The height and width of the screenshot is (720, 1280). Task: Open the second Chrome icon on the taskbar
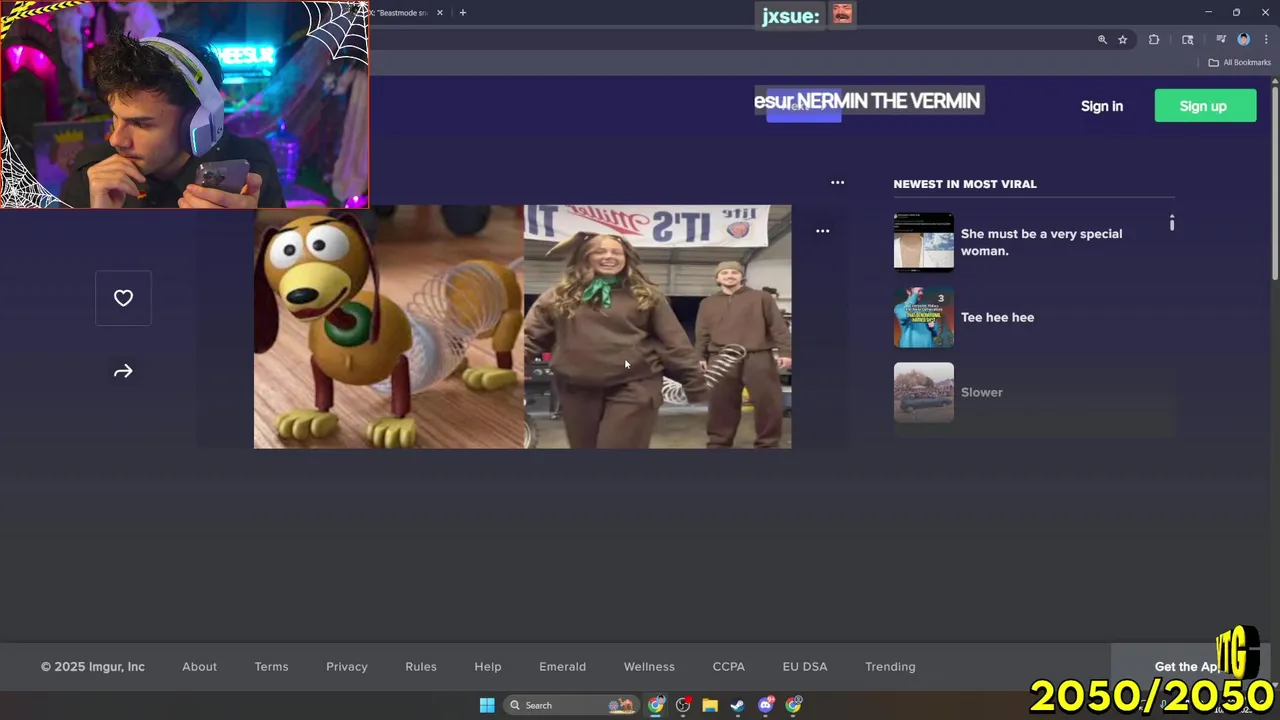click(x=793, y=705)
